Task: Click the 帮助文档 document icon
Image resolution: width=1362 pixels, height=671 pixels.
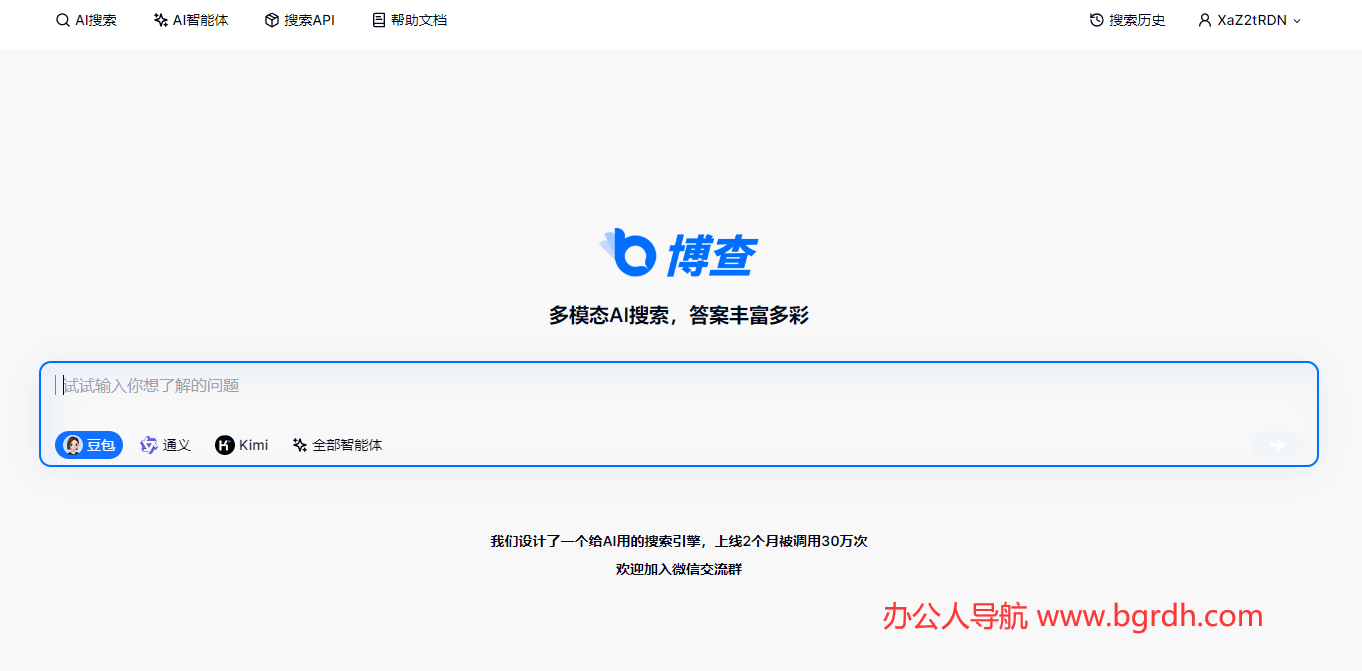Action: pyautogui.click(x=379, y=19)
